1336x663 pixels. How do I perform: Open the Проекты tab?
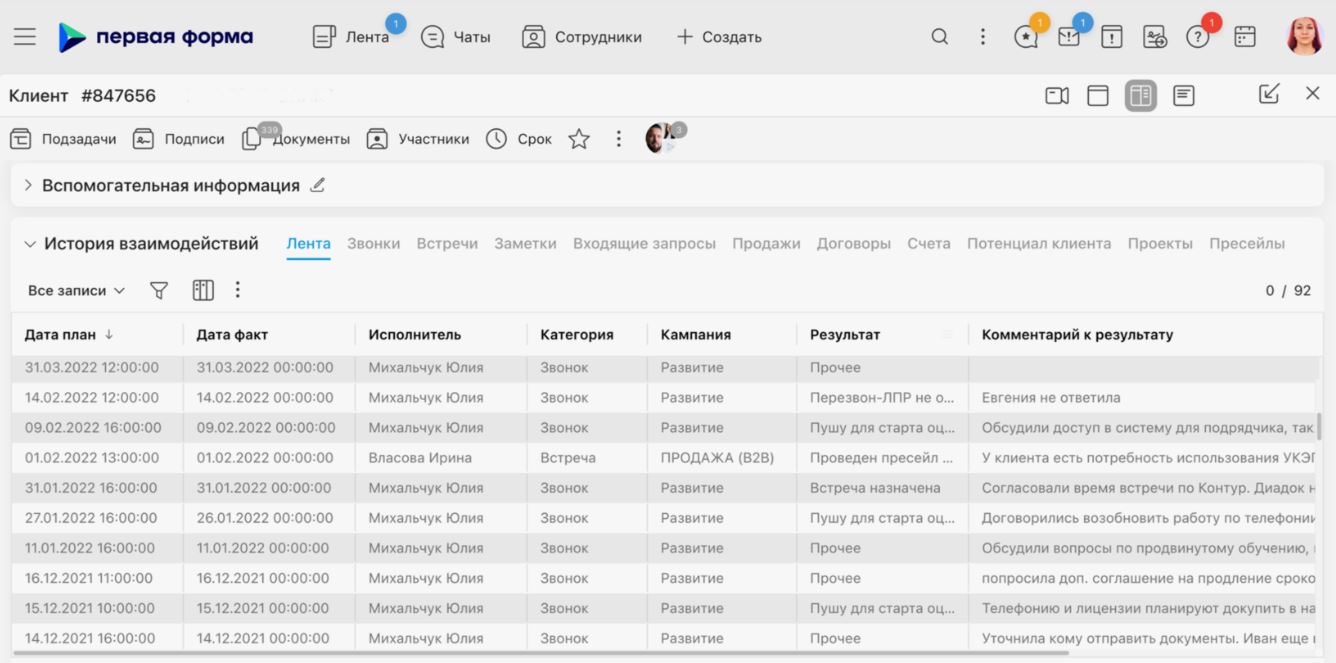click(1160, 244)
